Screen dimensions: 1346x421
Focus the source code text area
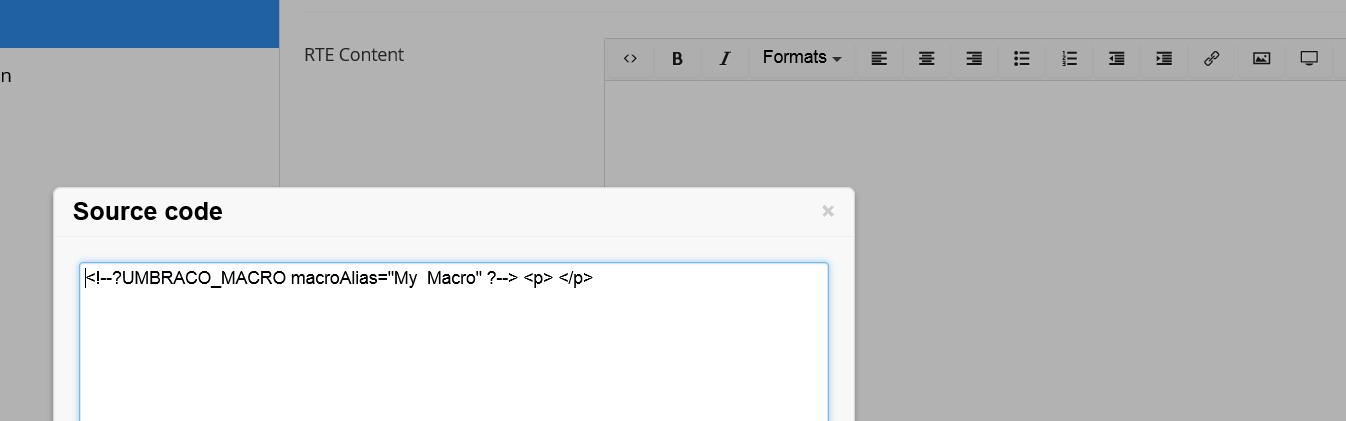[454, 341]
